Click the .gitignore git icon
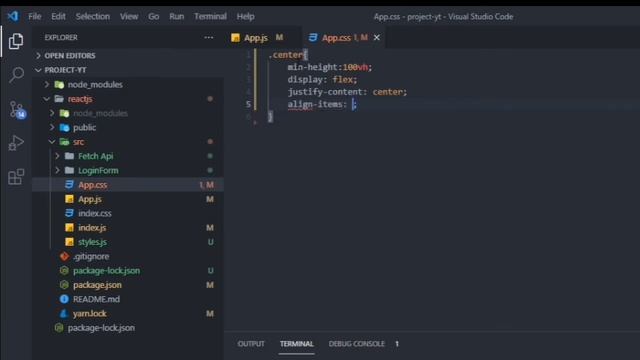 tap(64, 256)
